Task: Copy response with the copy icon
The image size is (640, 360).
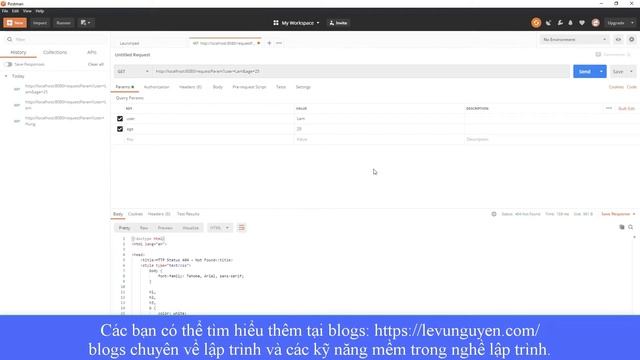Action: (622, 227)
